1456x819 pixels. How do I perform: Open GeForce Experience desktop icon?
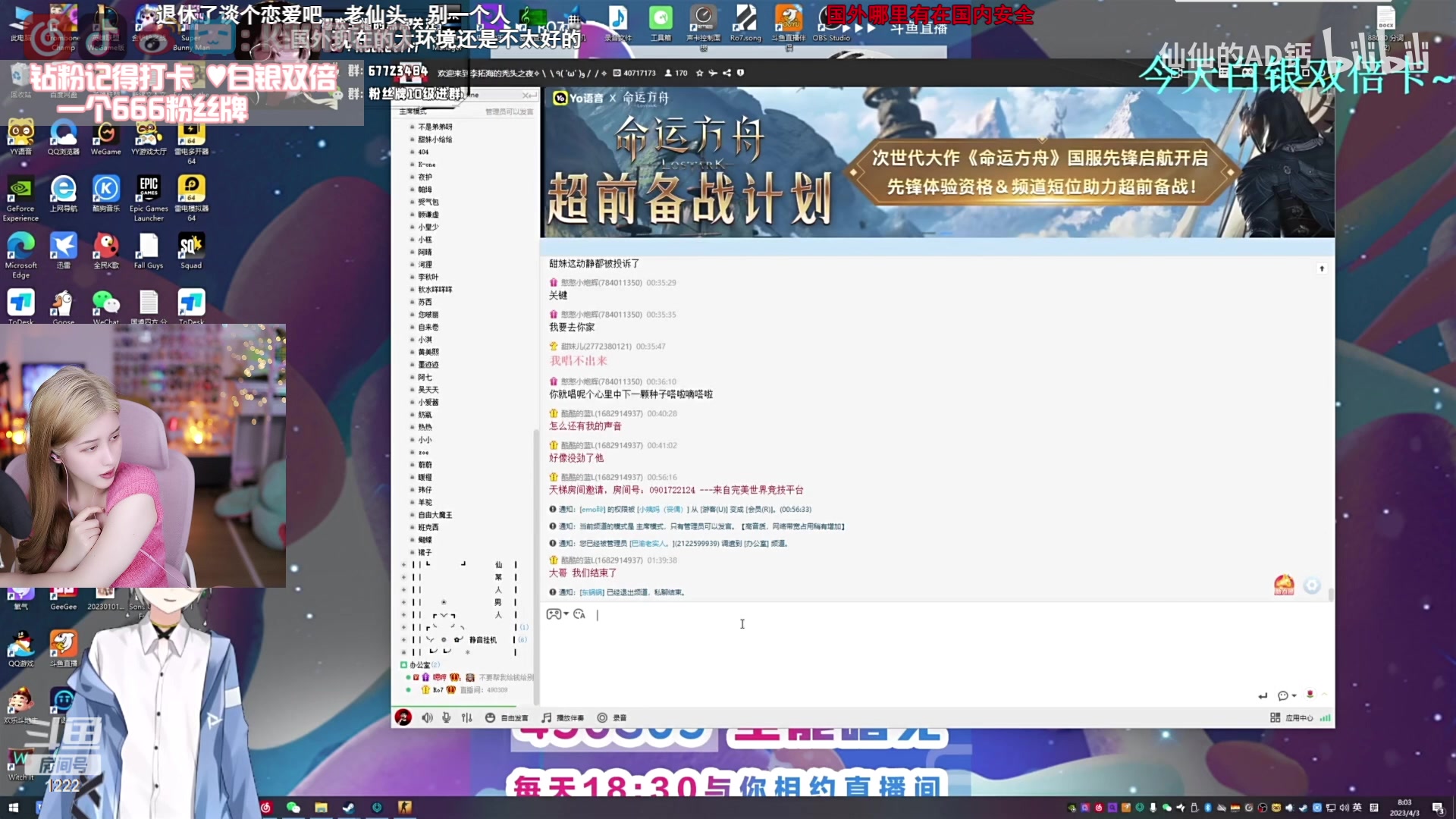pyautogui.click(x=20, y=199)
